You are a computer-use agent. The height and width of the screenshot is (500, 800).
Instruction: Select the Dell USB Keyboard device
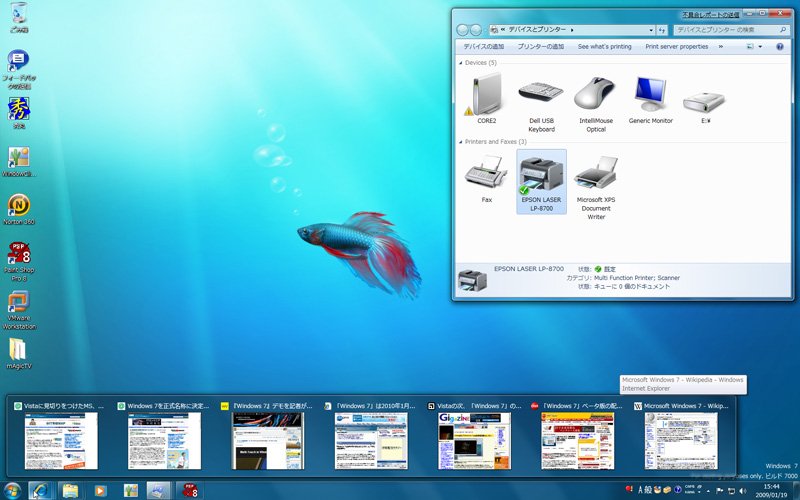[x=541, y=103]
